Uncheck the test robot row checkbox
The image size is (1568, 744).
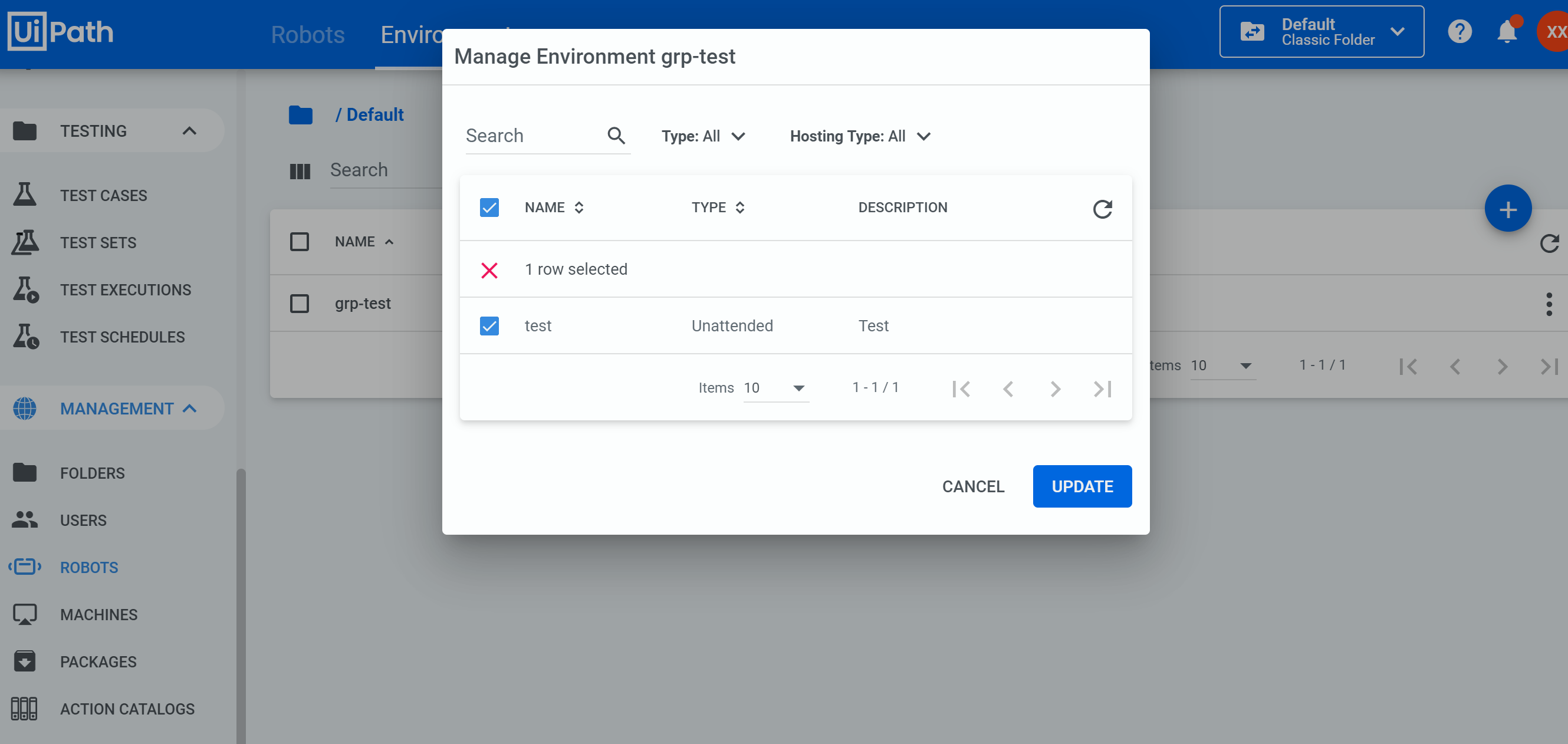(x=489, y=326)
